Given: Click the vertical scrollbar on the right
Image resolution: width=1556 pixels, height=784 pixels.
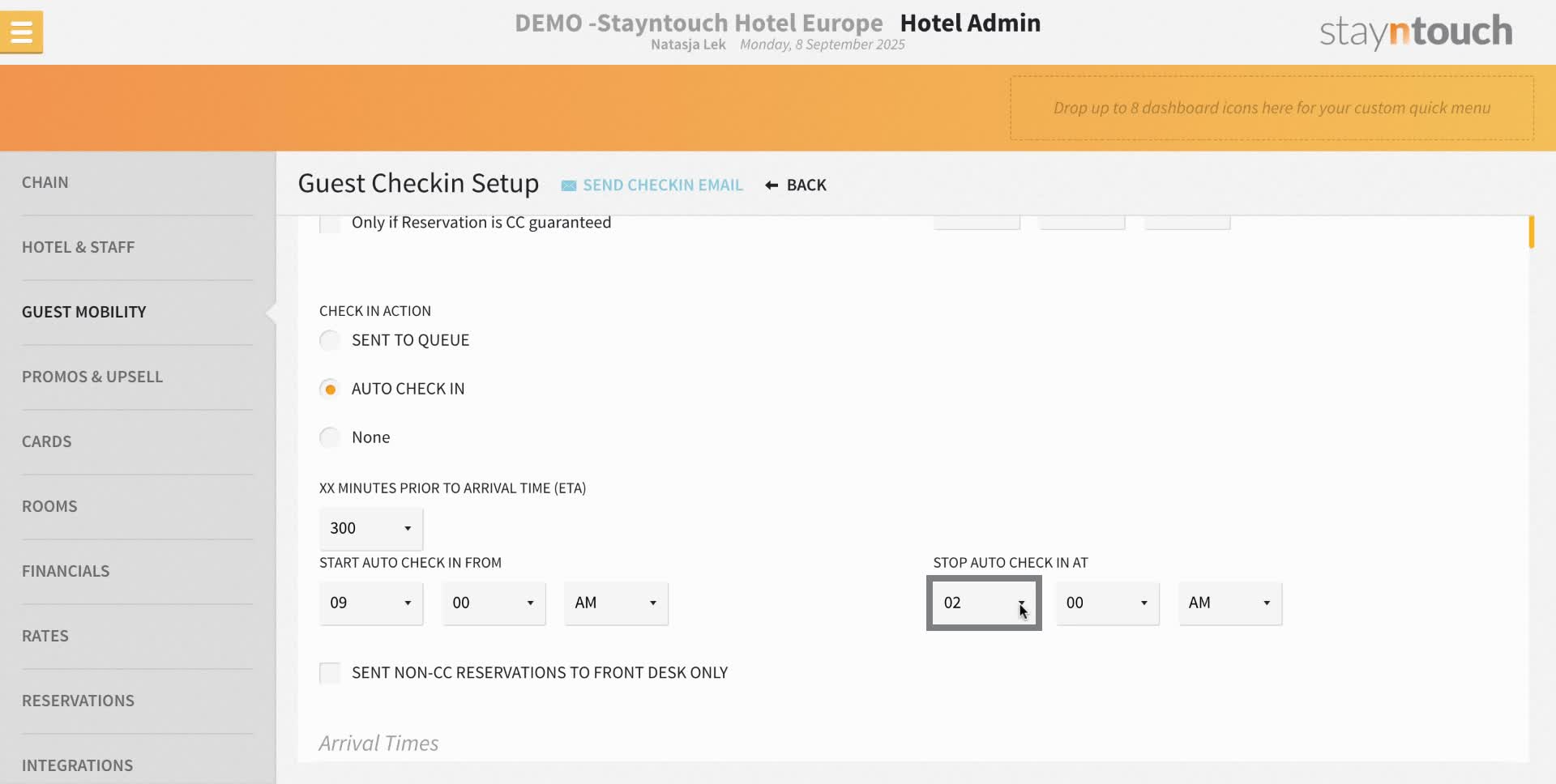Looking at the screenshot, I should pos(1532,232).
